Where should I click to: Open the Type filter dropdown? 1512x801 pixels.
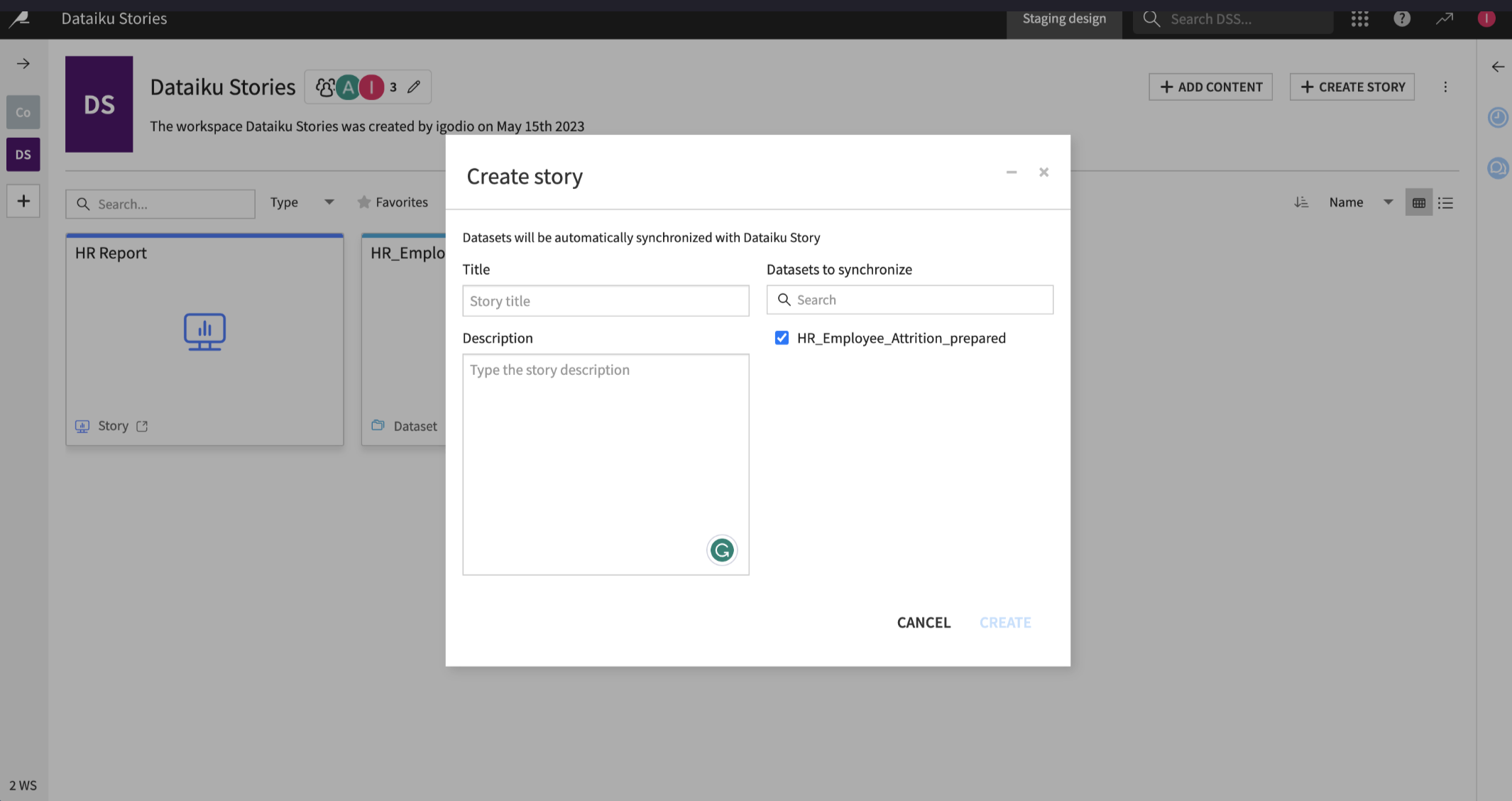(302, 202)
